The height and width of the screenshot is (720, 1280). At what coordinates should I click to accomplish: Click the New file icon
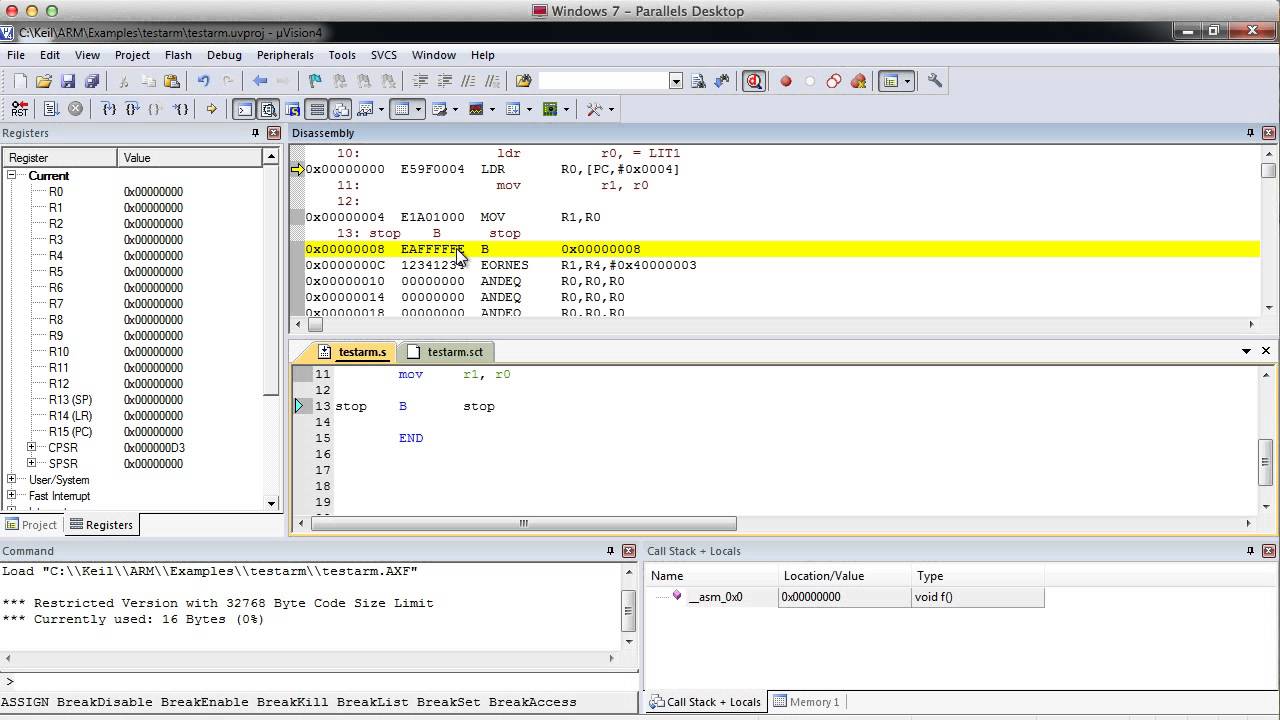click(x=21, y=81)
